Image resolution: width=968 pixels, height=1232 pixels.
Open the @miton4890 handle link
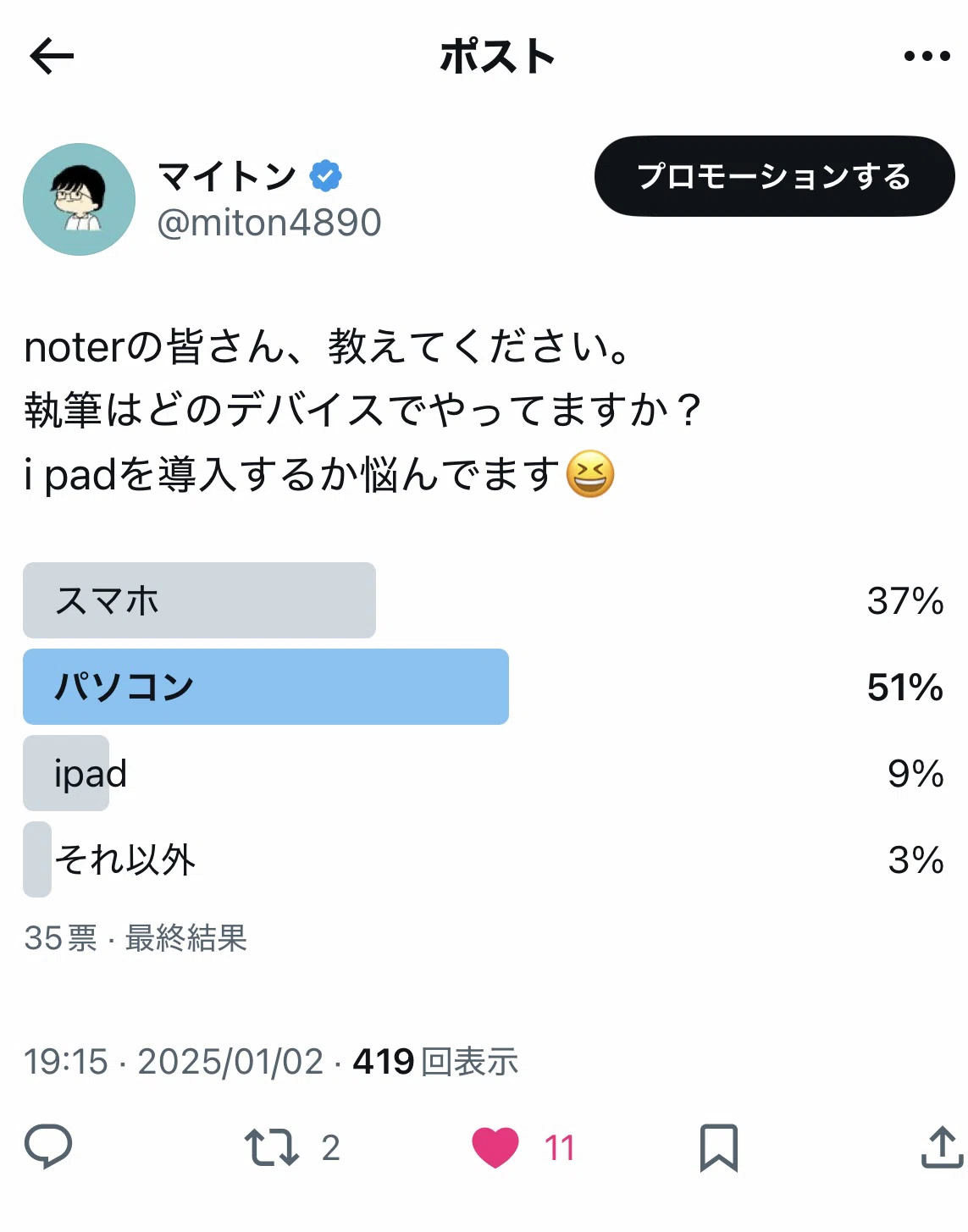(269, 223)
